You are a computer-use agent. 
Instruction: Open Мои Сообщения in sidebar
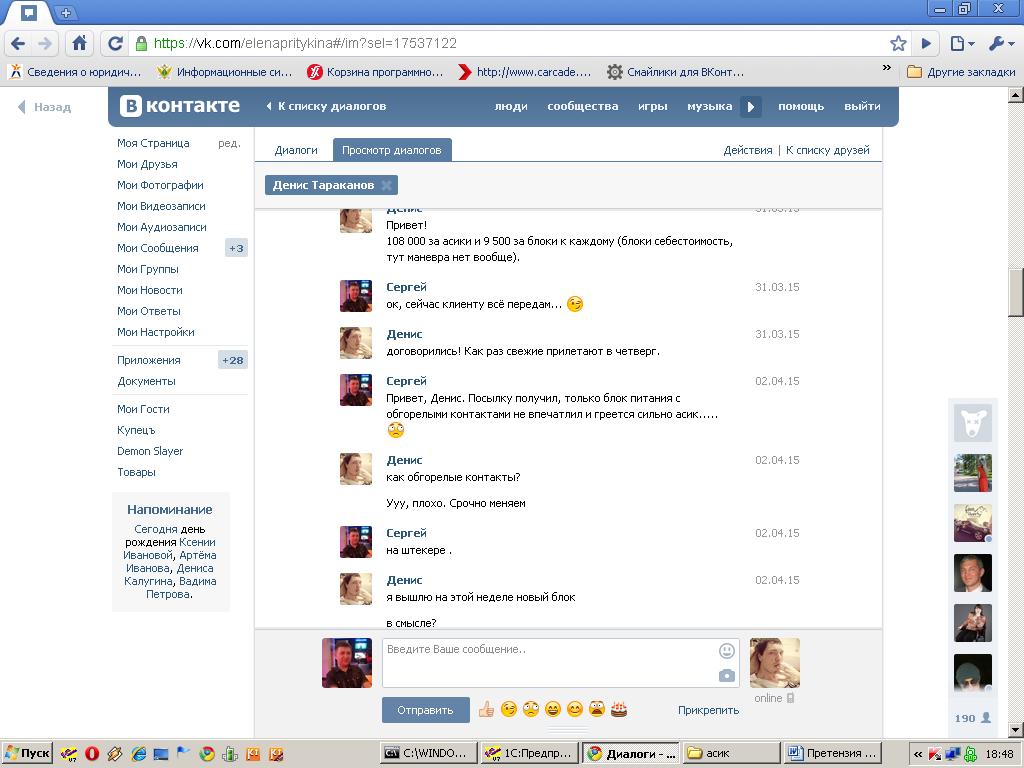click(x=157, y=248)
